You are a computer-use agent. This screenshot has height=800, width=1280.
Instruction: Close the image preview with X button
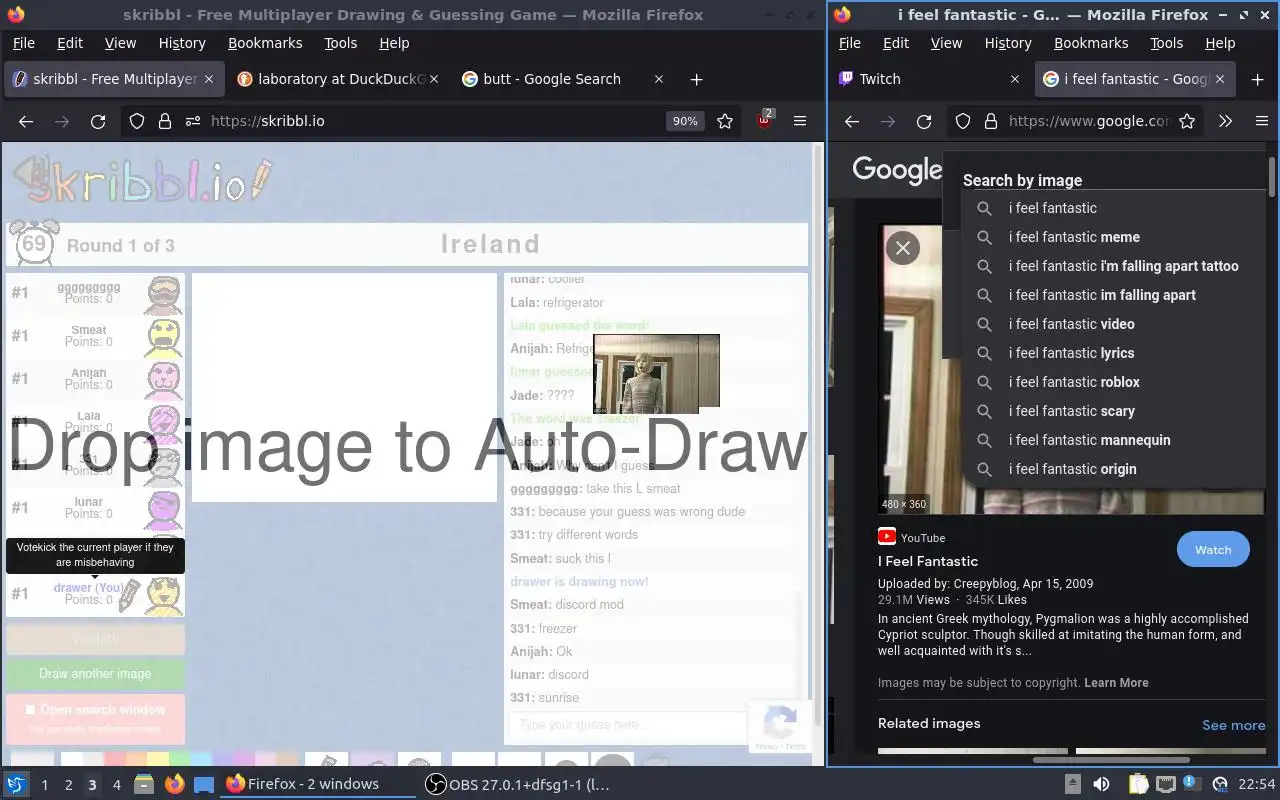point(903,247)
